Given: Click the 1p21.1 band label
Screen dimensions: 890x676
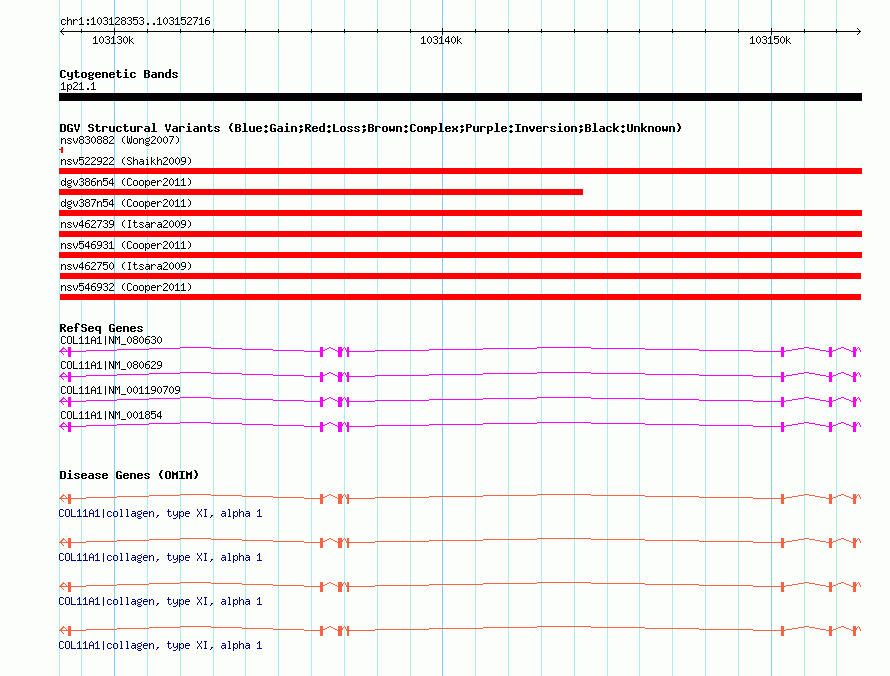Looking at the screenshot, I should pos(78,86).
